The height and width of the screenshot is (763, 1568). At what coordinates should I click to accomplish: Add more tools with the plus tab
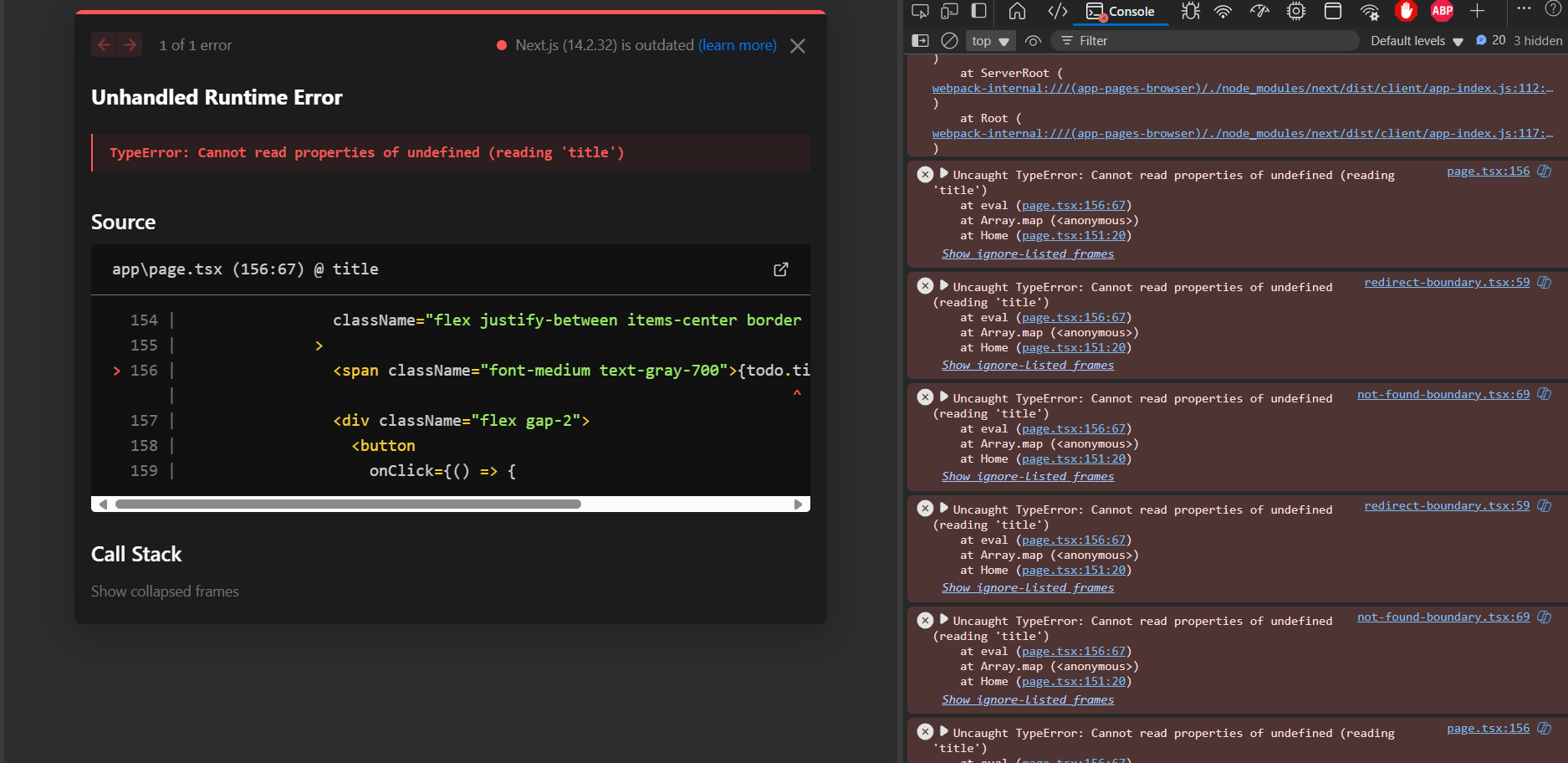[x=1477, y=11]
